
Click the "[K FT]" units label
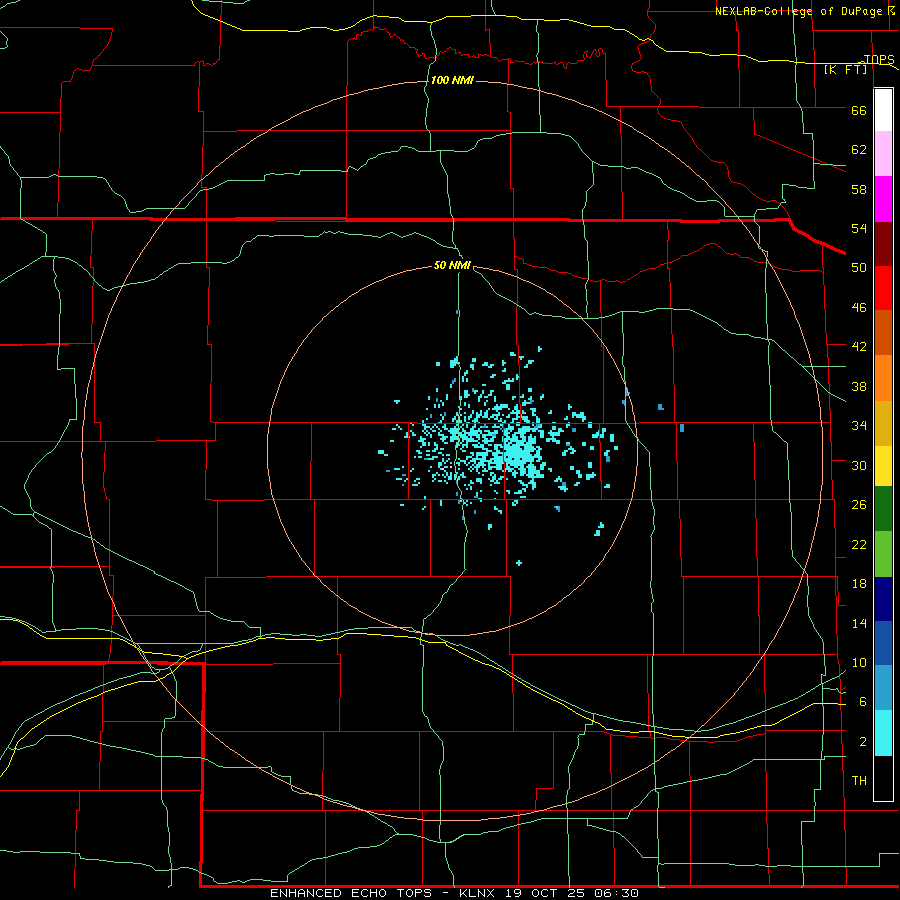[845, 70]
